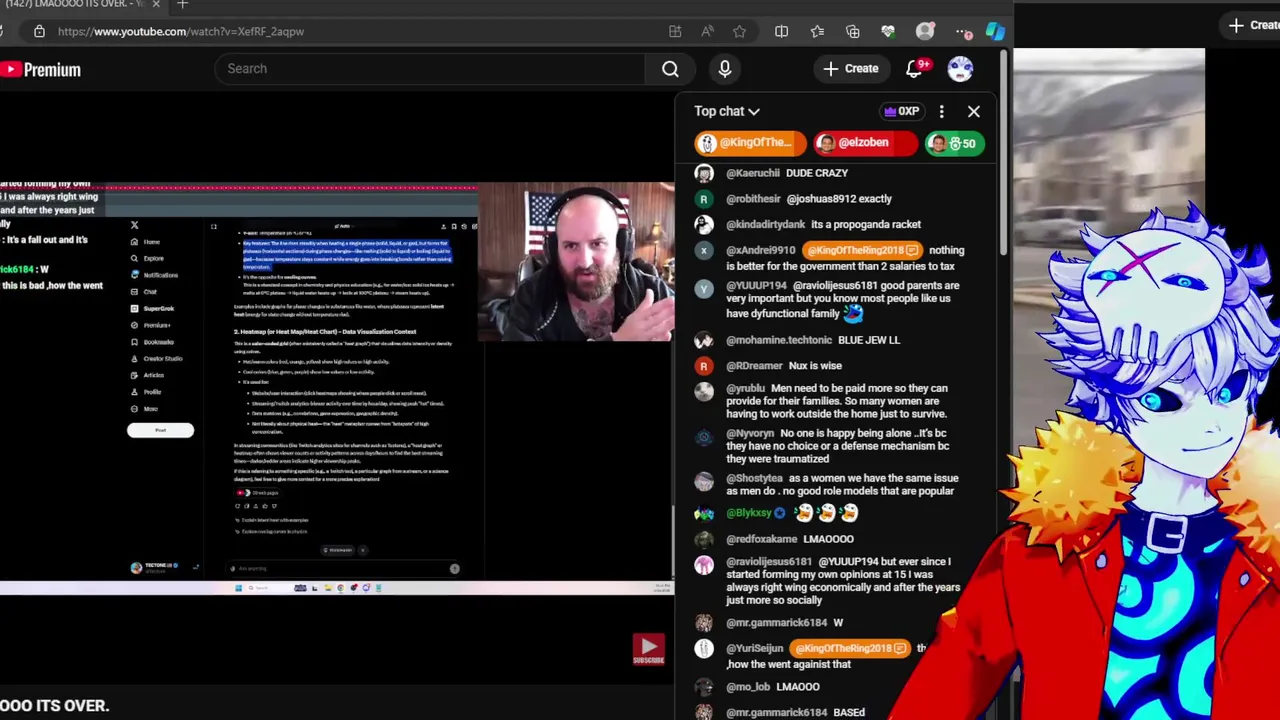Click the Create button in YouTube header
The image size is (1280, 720).
pyautogui.click(x=851, y=68)
